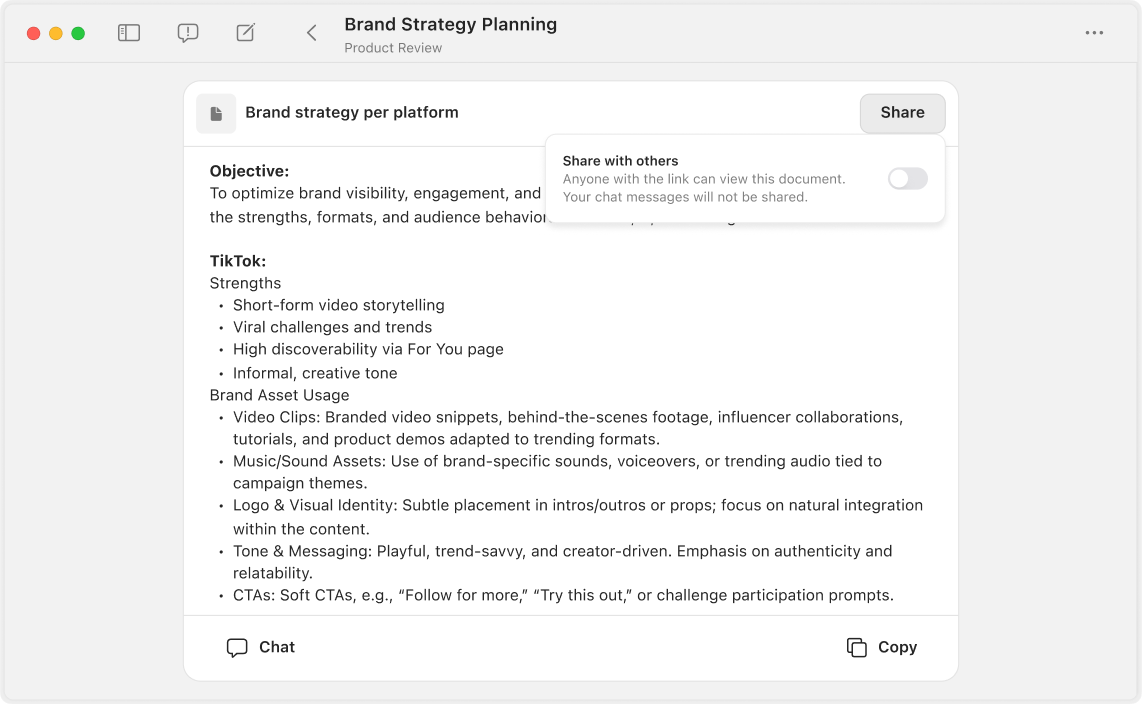Click the Share button
The image size is (1142, 704).
[x=902, y=113]
